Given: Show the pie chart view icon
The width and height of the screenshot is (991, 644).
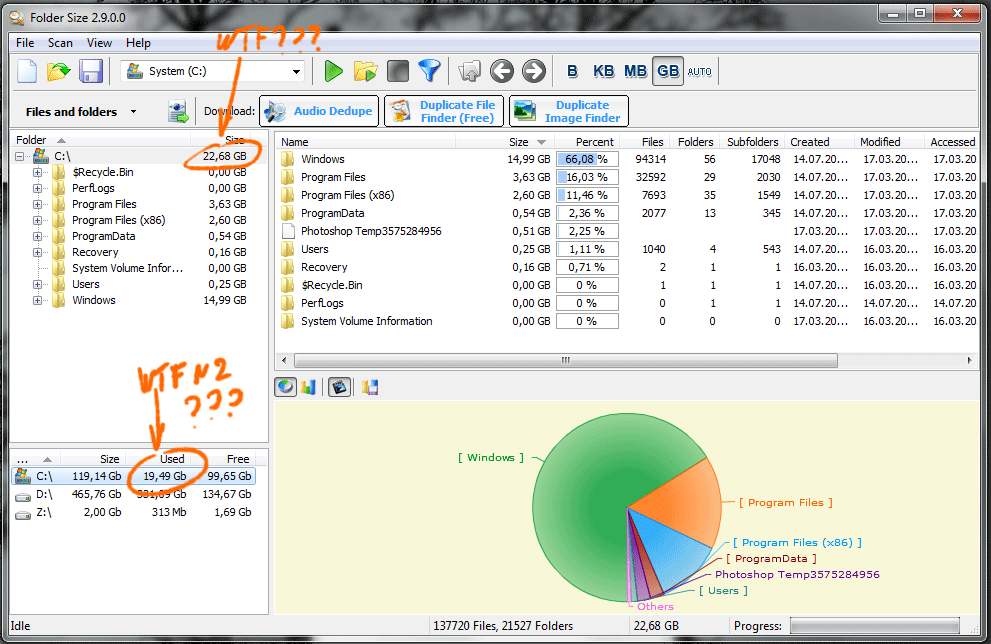Looking at the screenshot, I should [x=286, y=387].
